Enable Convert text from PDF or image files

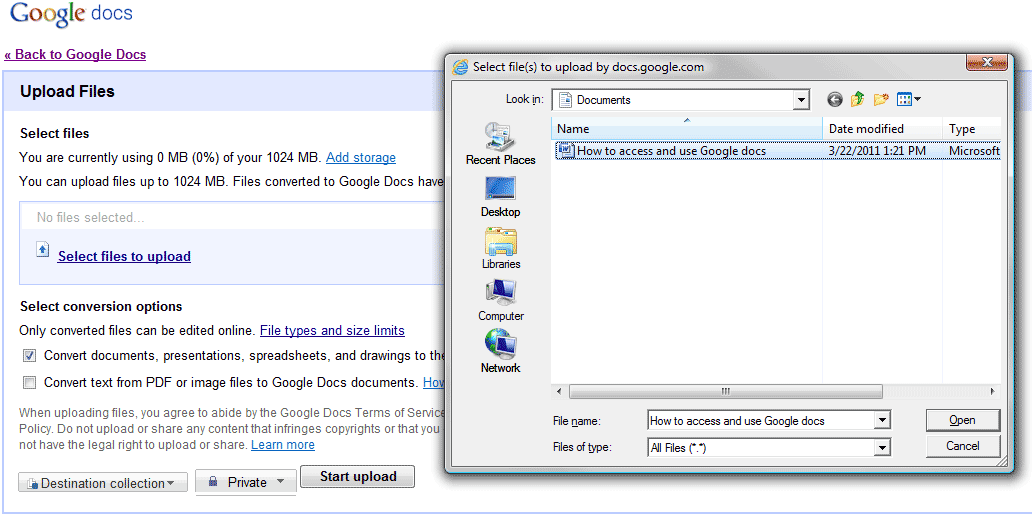point(30,383)
